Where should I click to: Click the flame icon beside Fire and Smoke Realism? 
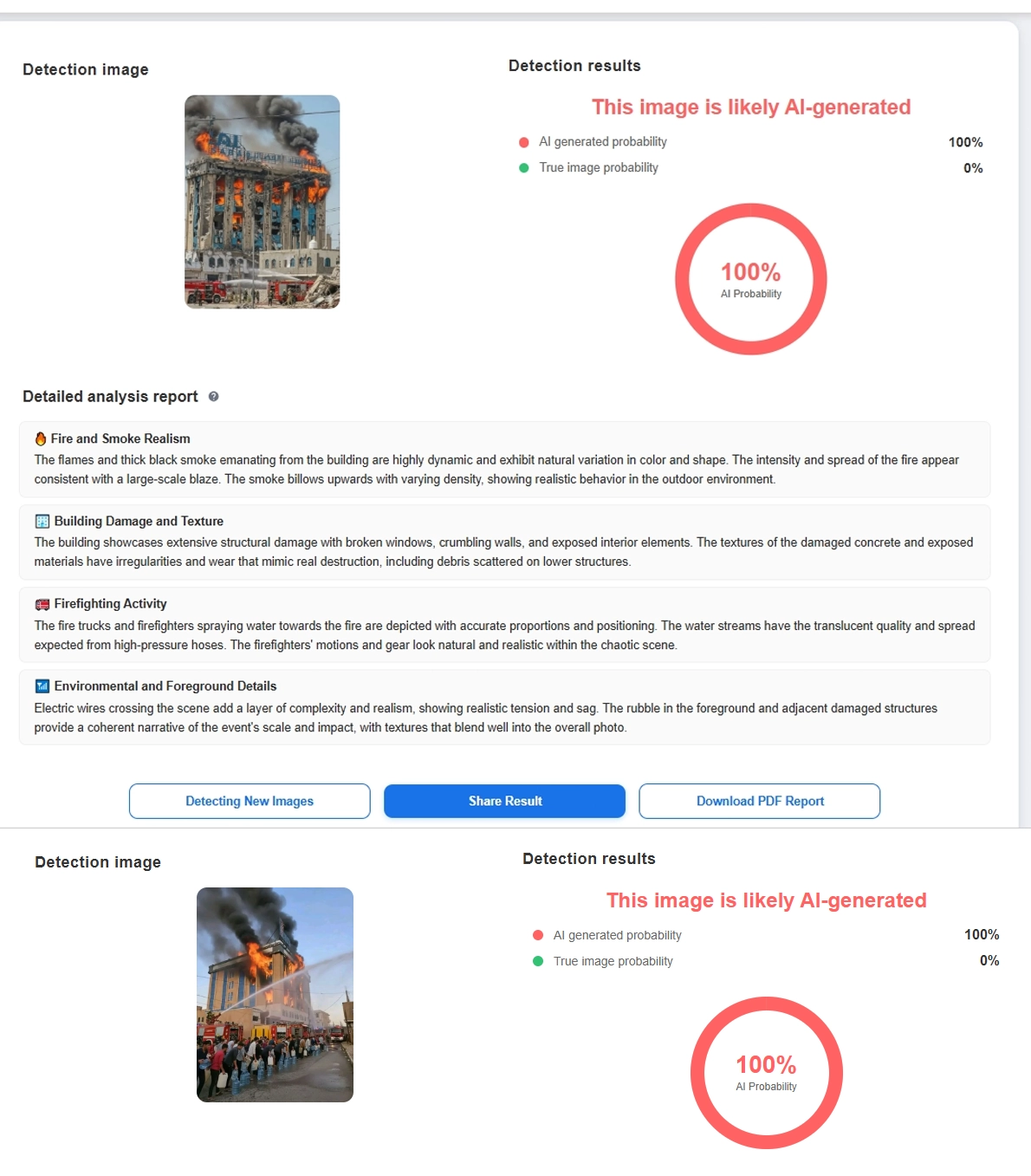[x=41, y=439]
